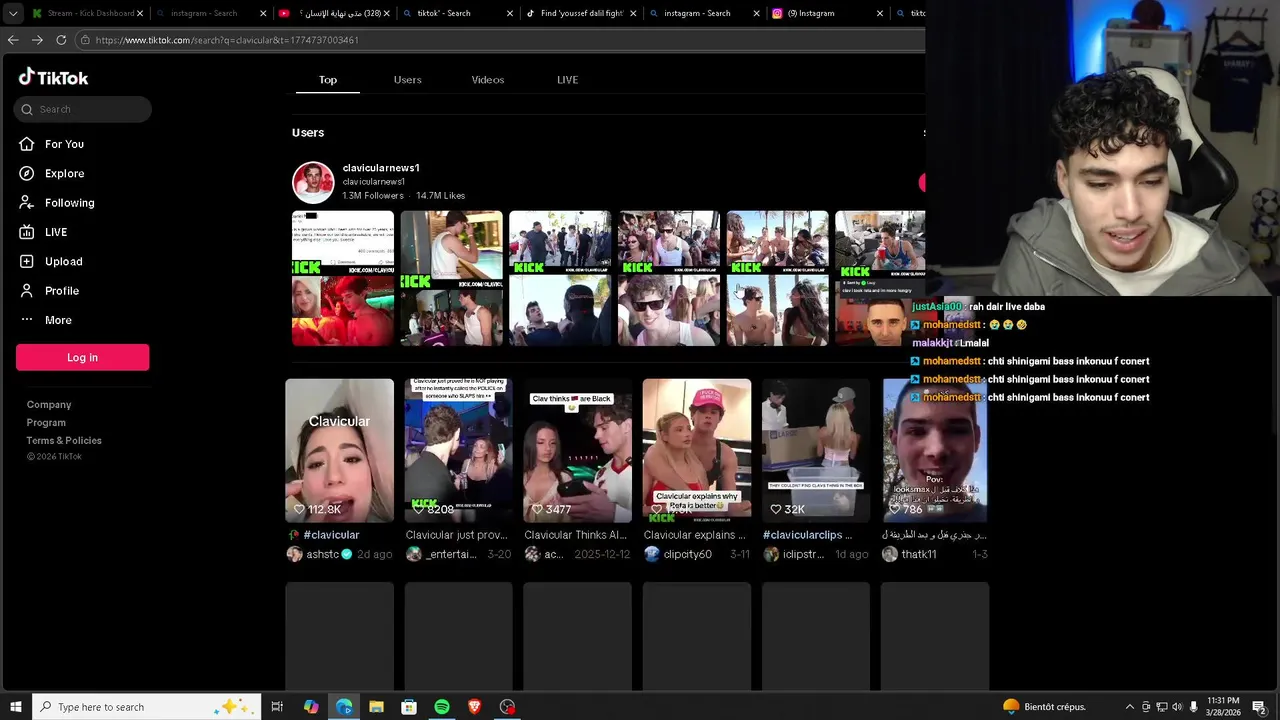This screenshot has width=1280, height=720.
Task: Open thatk11 creator profile link
Action: pyautogui.click(x=919, y=554)
